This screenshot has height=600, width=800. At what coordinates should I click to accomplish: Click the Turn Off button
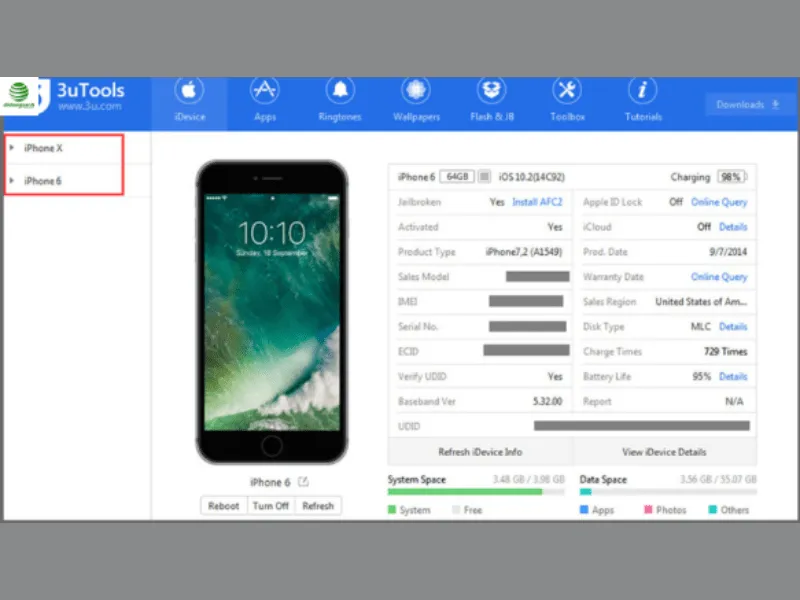(x=270, y=506)
